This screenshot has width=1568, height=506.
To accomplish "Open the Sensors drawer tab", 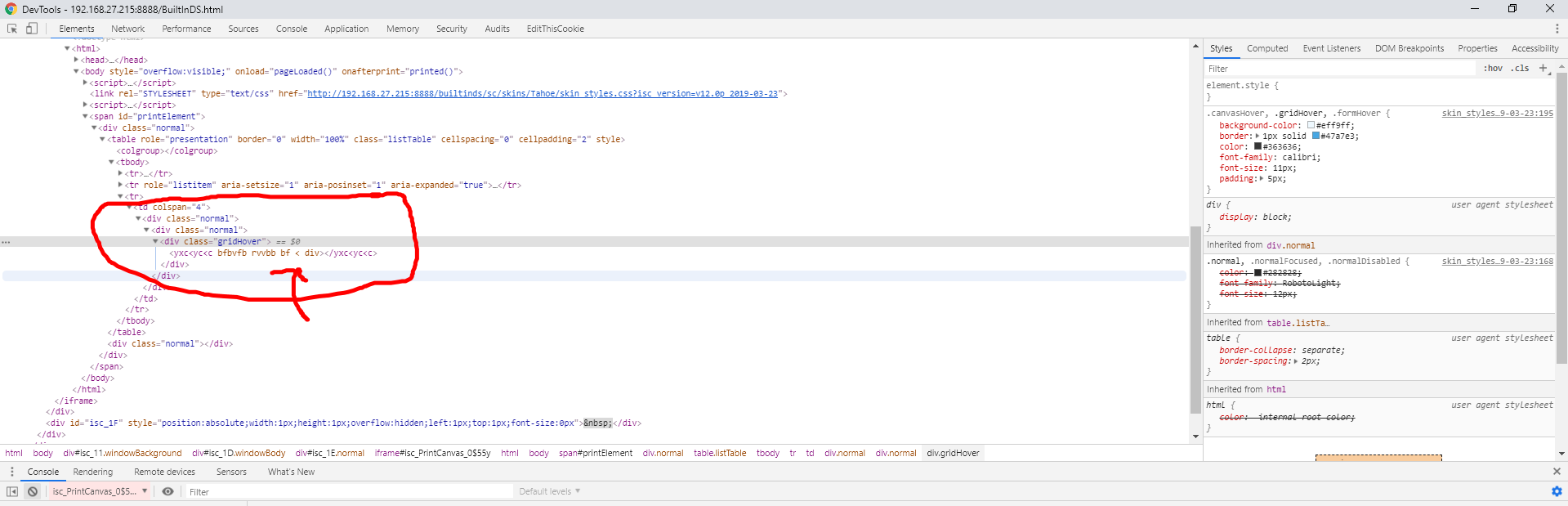I will click(231, 472).
